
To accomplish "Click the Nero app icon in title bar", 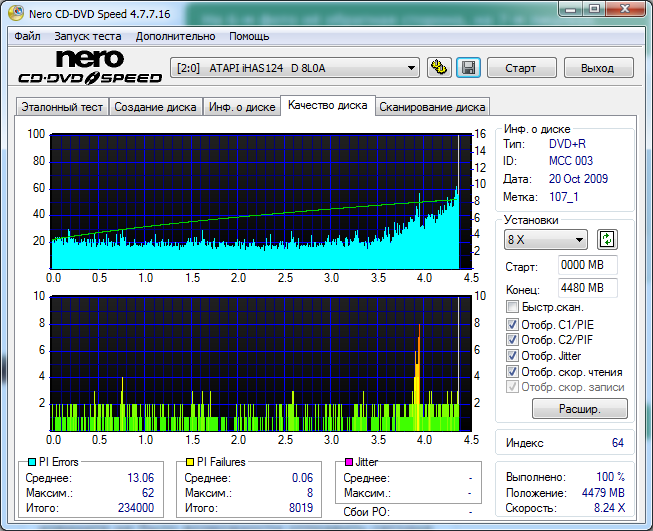I will (x=12, y=11).
